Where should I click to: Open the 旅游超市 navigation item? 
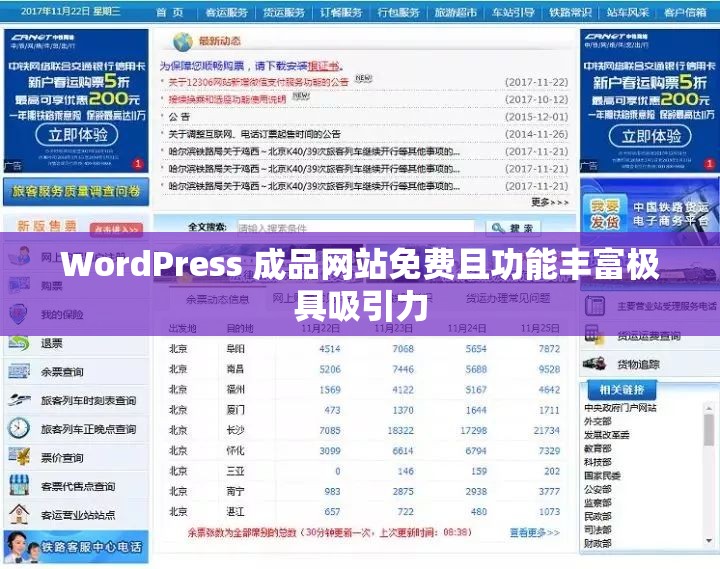[456, 12]
